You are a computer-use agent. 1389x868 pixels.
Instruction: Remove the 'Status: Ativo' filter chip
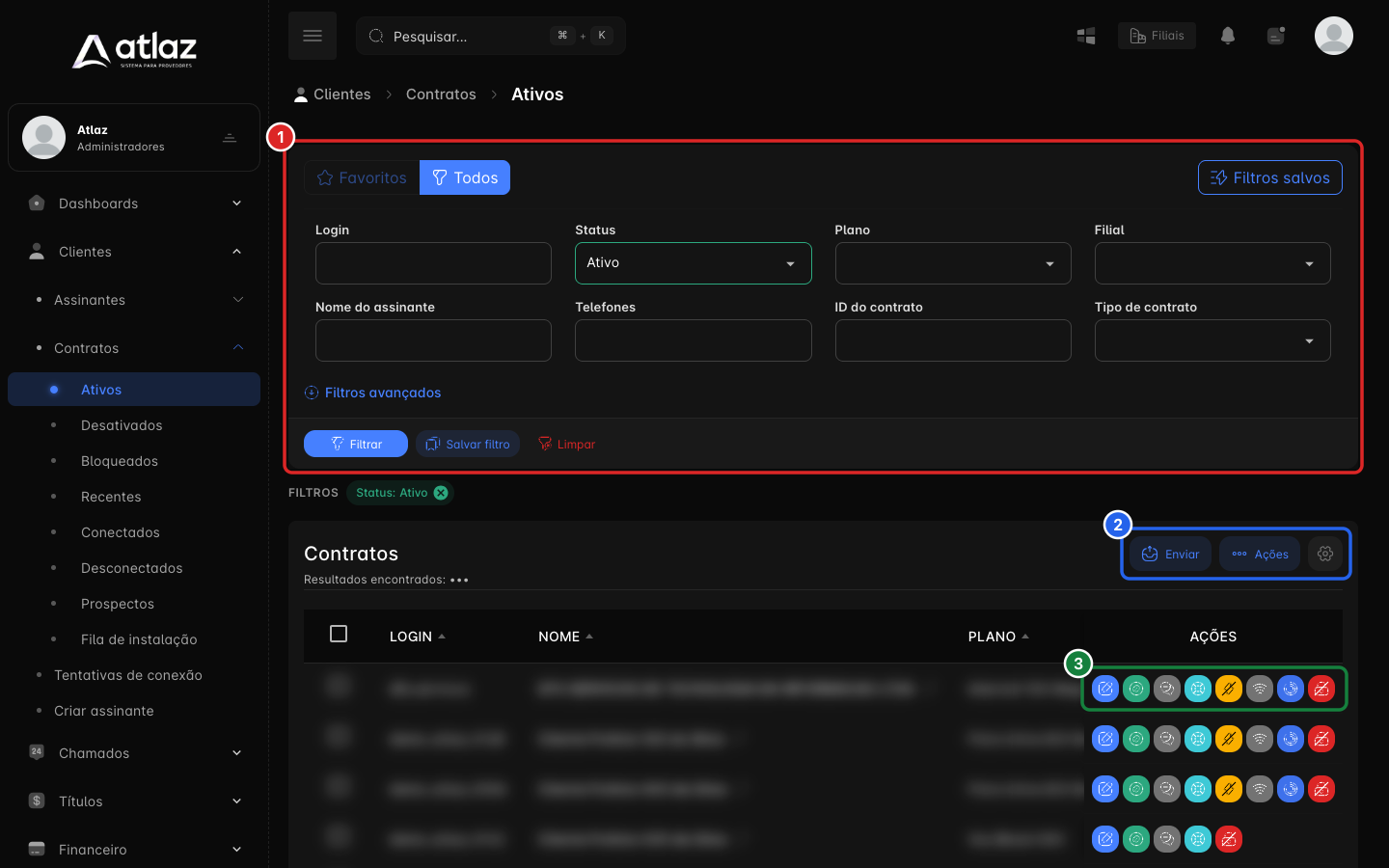441,493
